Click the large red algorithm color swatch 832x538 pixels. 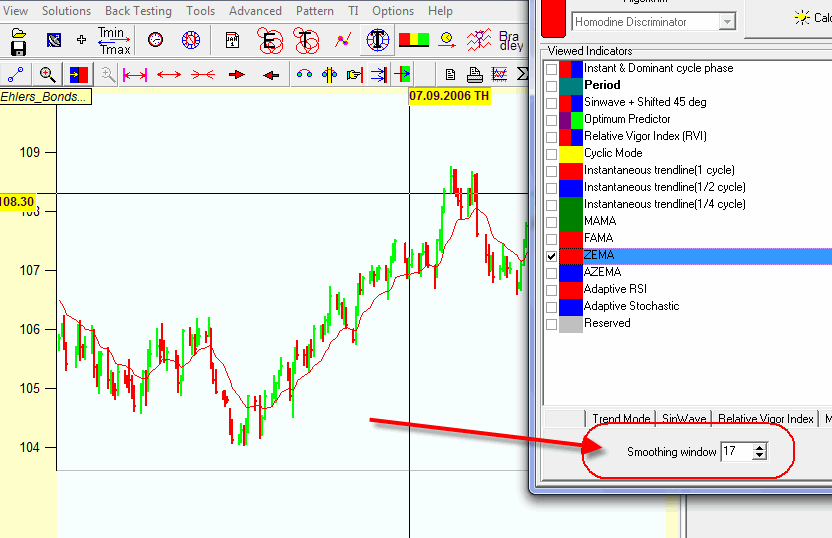[x=553, y=18]
